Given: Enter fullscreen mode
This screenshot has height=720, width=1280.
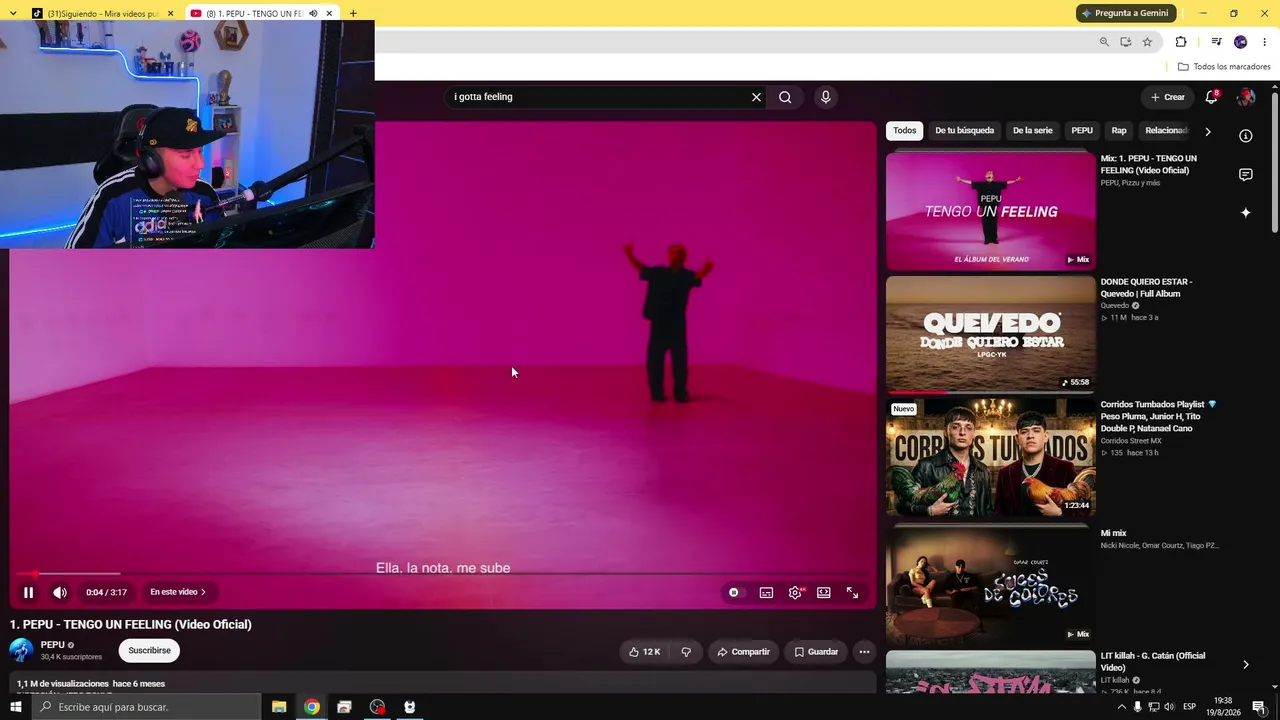Looking at the screenshot, I should pyautogui.click(x=853, y=592).
